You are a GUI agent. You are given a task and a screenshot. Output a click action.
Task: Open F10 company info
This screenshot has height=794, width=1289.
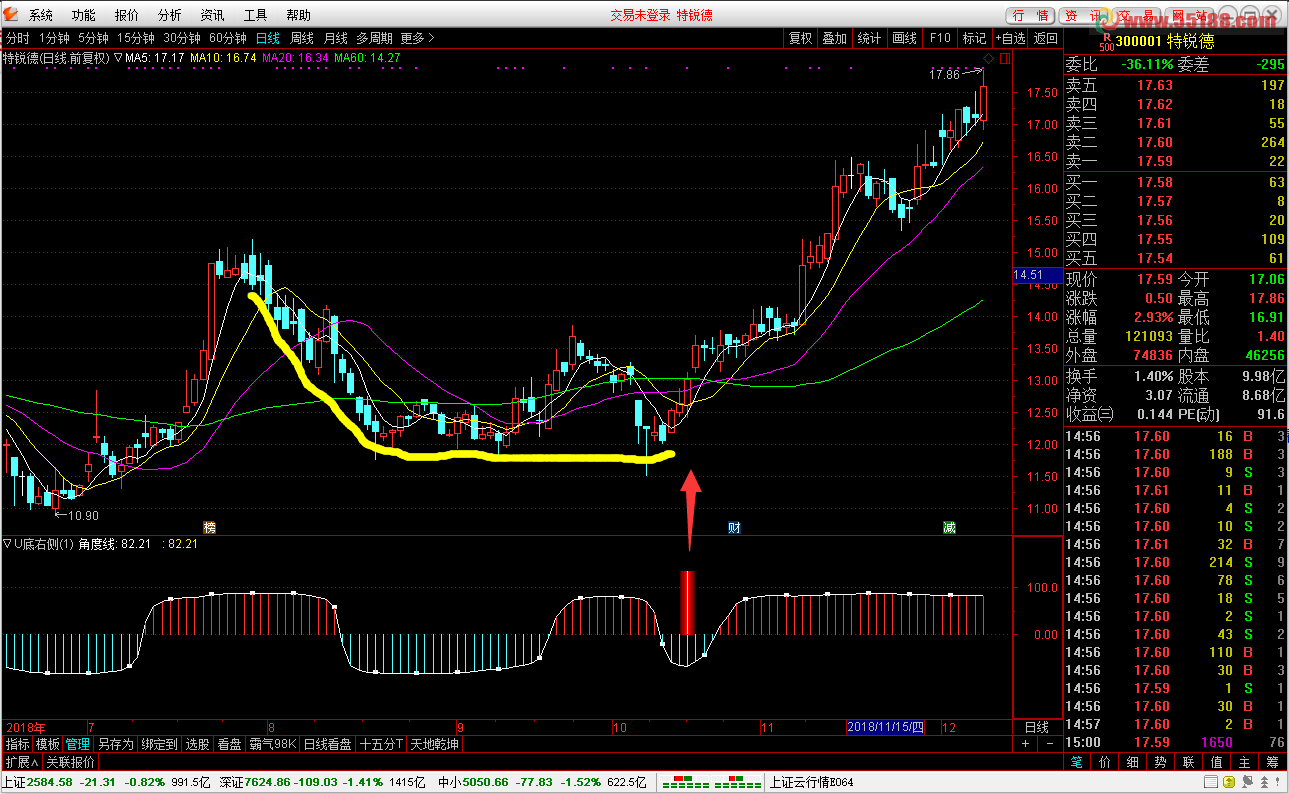point(940,38)
